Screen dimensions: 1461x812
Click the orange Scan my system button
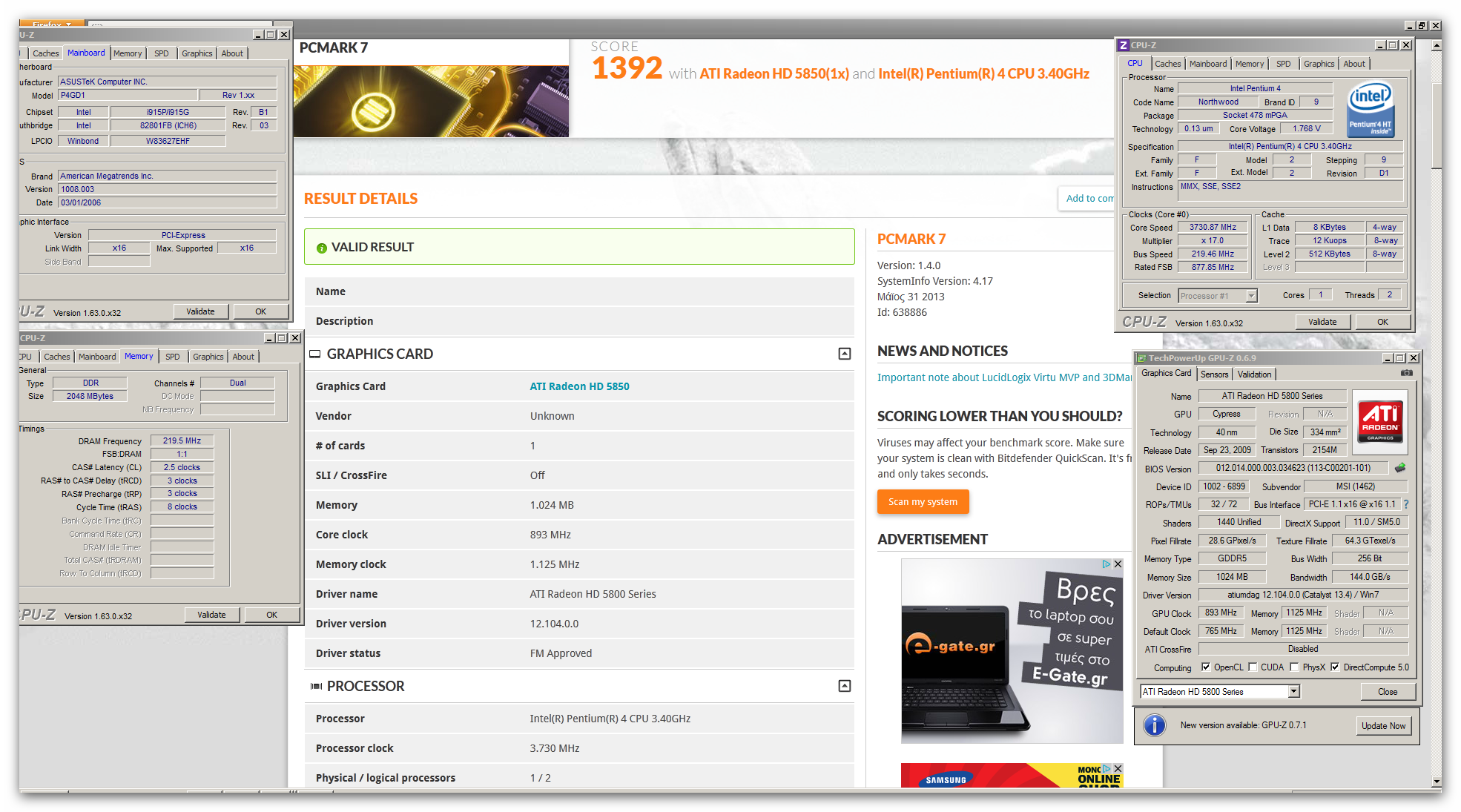pyautogui.click(x=923, y=502)
